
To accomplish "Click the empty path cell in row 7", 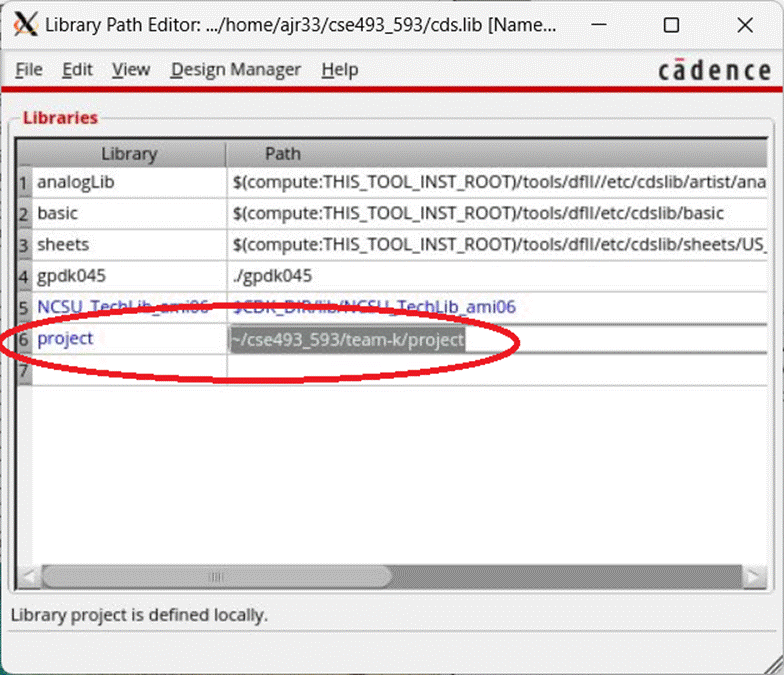I will (x=497, y=370).
